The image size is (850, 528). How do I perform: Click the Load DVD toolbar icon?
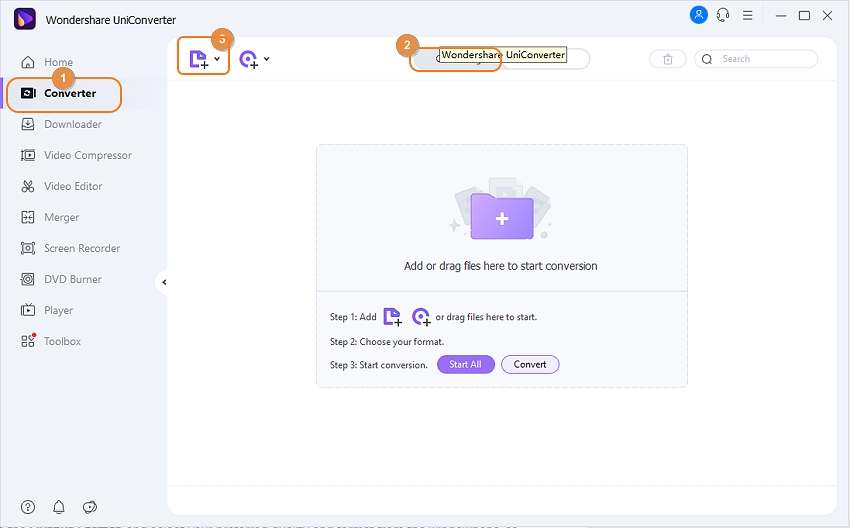coord(249,59)
